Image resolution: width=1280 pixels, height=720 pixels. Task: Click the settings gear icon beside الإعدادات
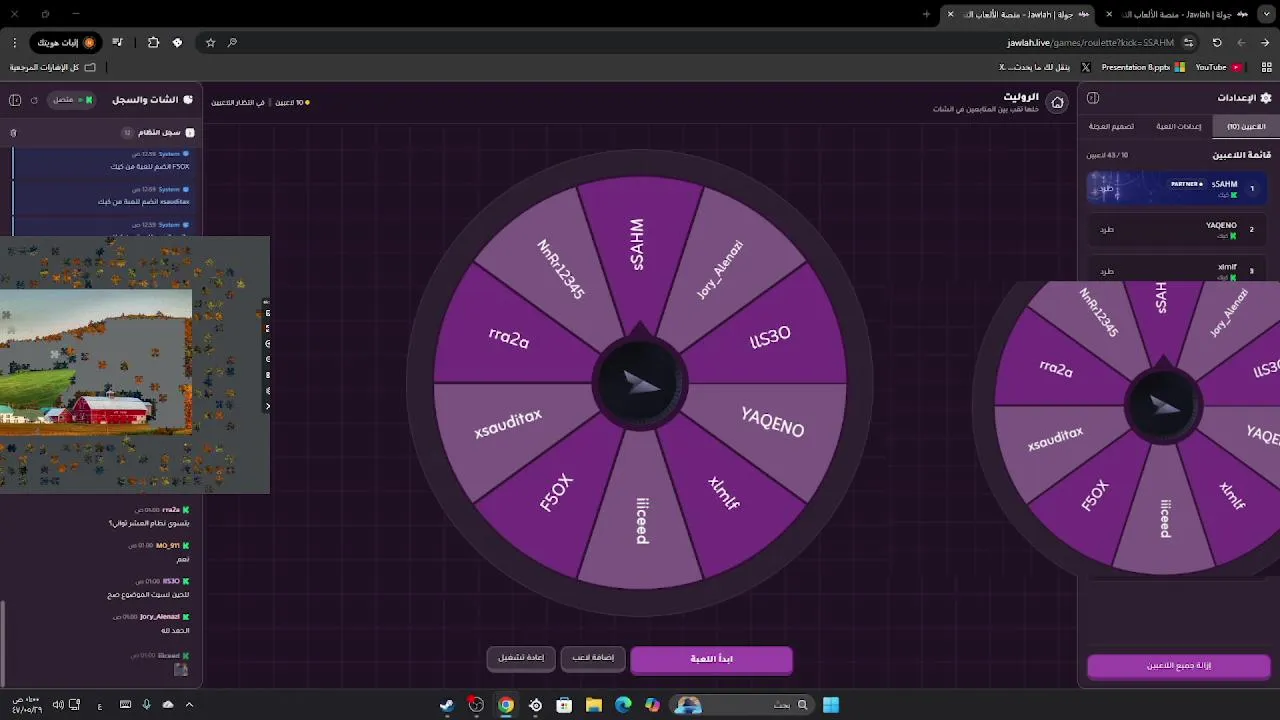pos(1266,98)
